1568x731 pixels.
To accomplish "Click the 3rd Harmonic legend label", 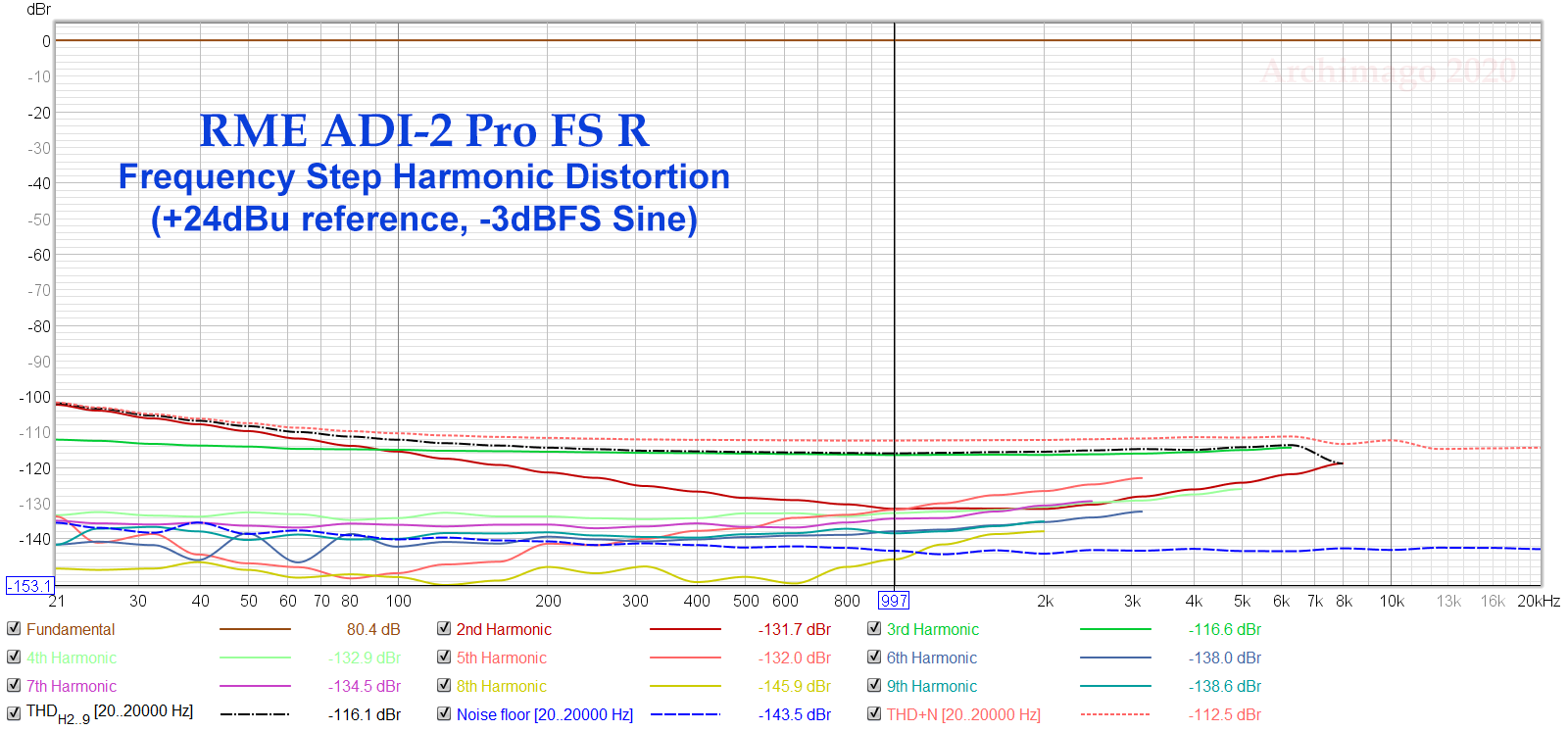I will 933,629.
